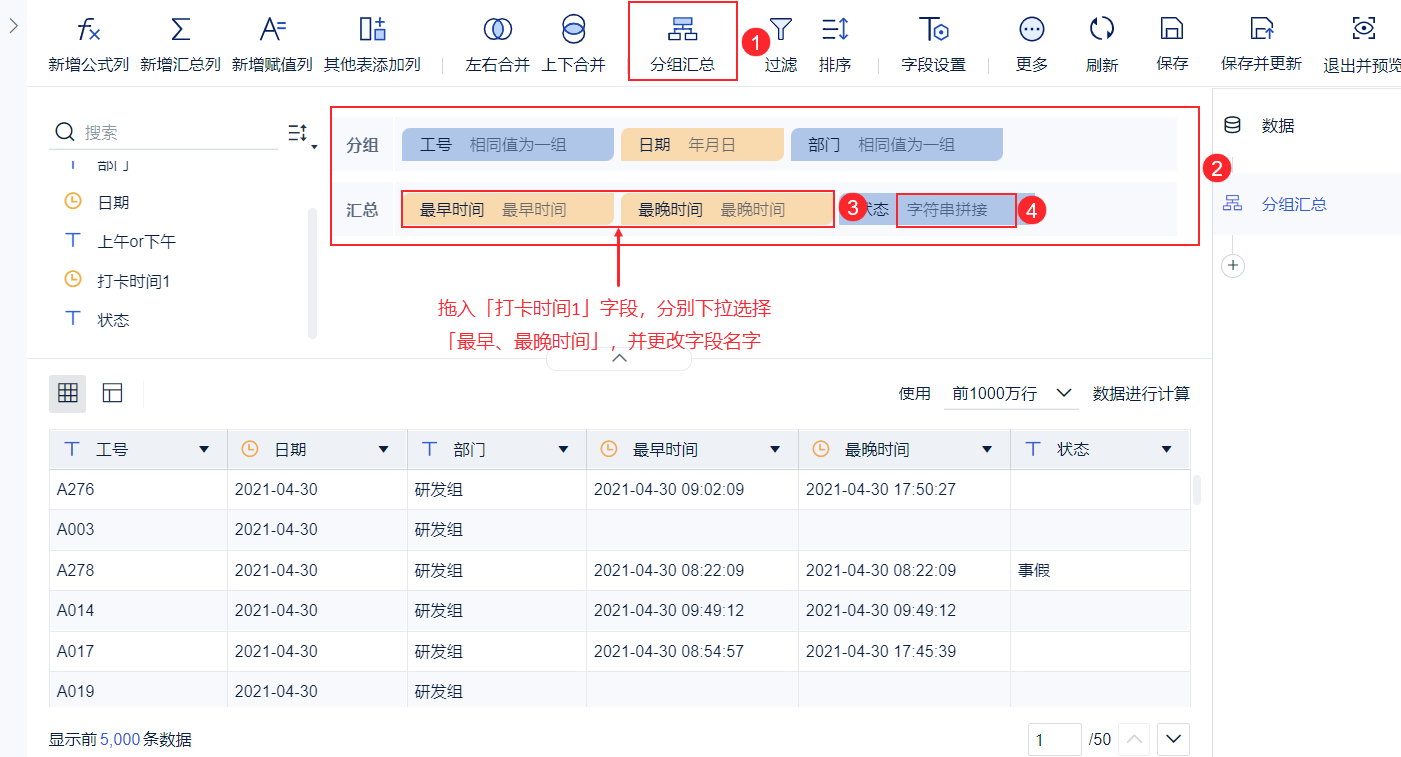1401x757 pixels.
Task: Click the 5,000 displayed rows link
Action: pos(119,740)
